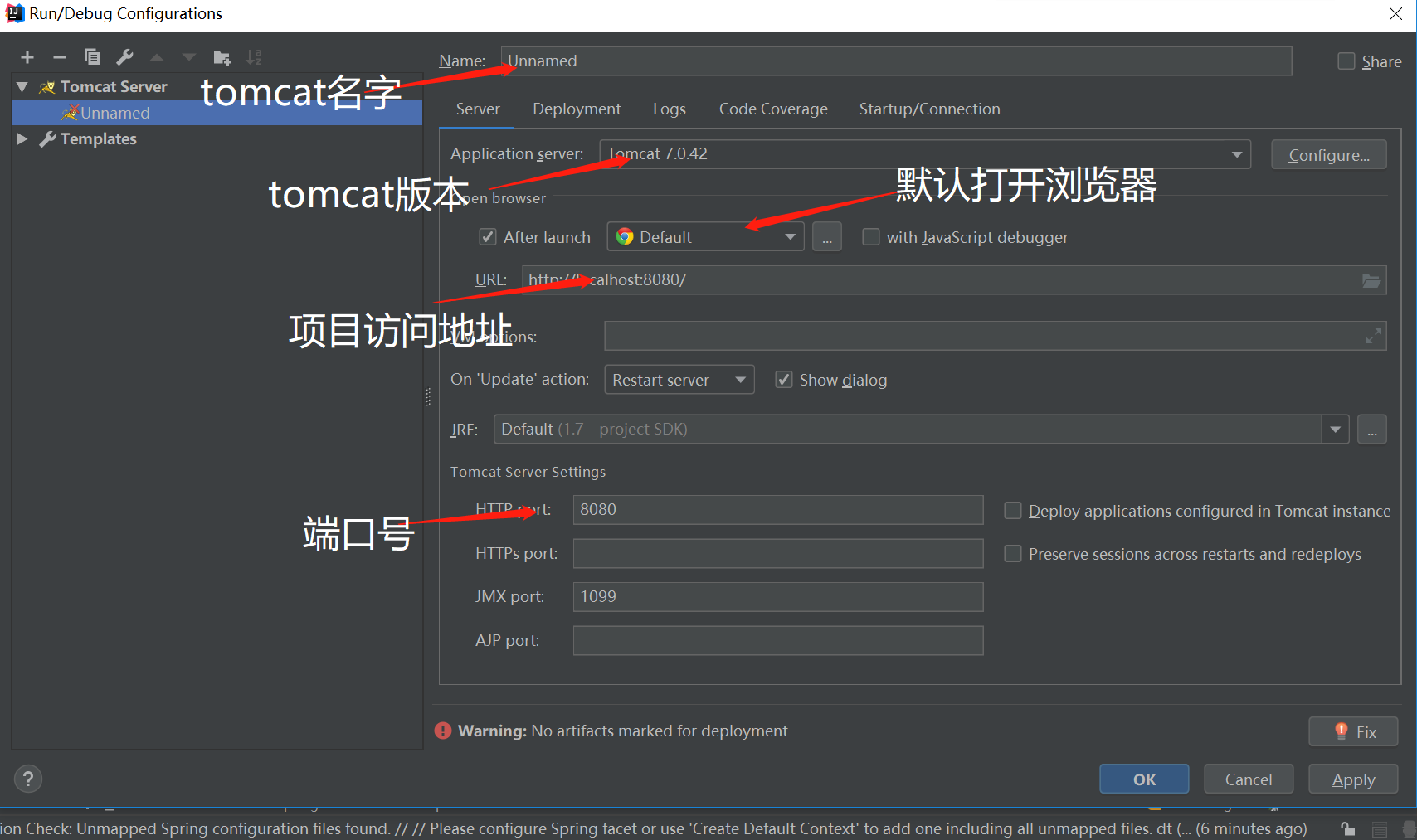Open the Restart server update action dropdown
1417x840 pixels.
coord(679,380)
